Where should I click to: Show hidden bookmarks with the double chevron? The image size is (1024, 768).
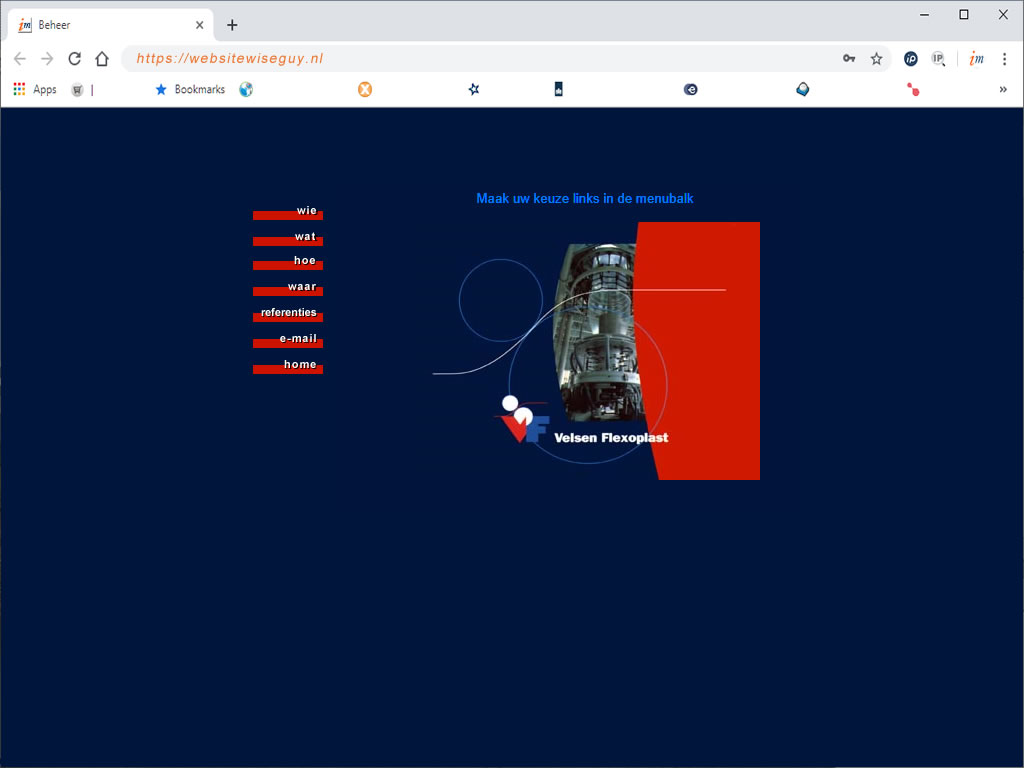(x=1003, y=89)
